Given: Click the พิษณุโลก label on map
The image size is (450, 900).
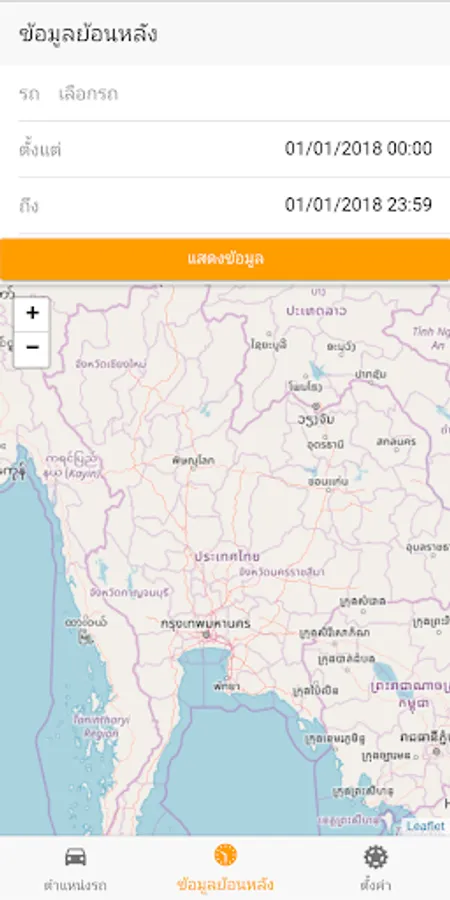Looking at the screenshot, I should (x=193, y=460).
